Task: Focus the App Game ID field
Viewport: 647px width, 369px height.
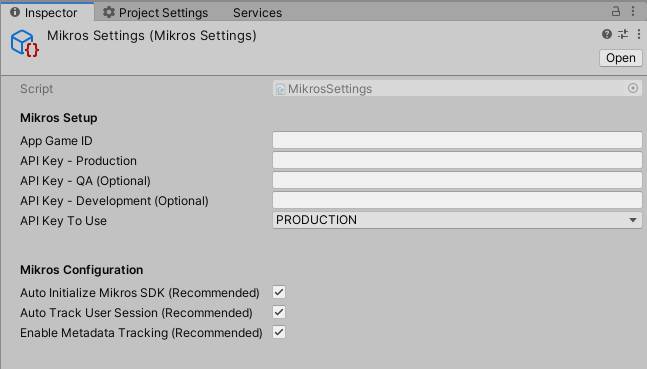Action: (x=457, y=140)
